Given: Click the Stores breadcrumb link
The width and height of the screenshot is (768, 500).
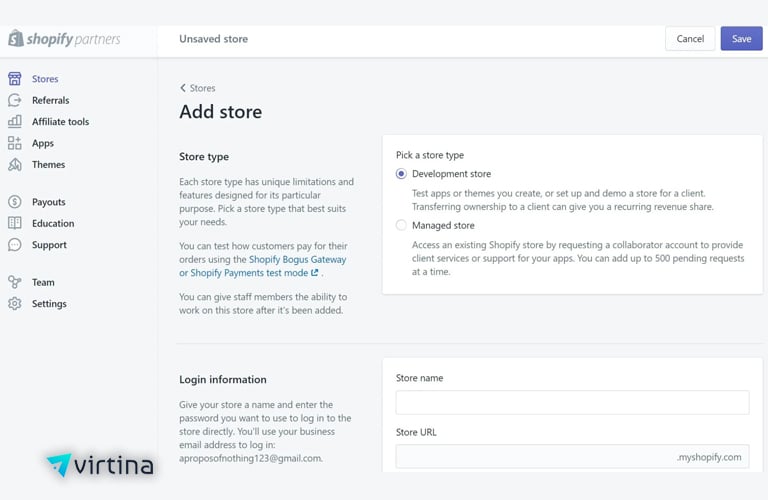Looking at the screenshot, I should 202,88.
